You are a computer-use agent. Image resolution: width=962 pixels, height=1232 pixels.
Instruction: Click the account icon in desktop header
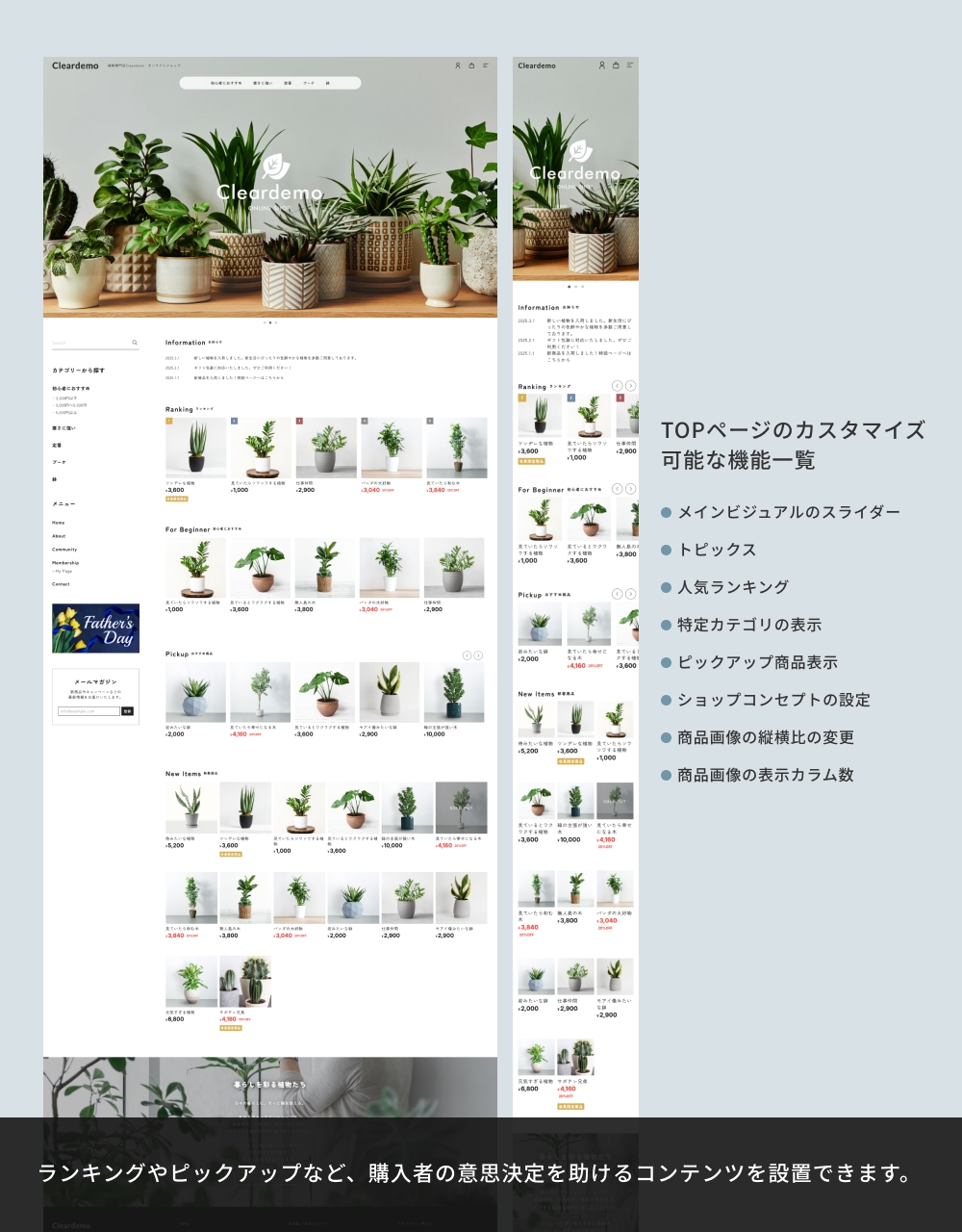coord(458,65)
